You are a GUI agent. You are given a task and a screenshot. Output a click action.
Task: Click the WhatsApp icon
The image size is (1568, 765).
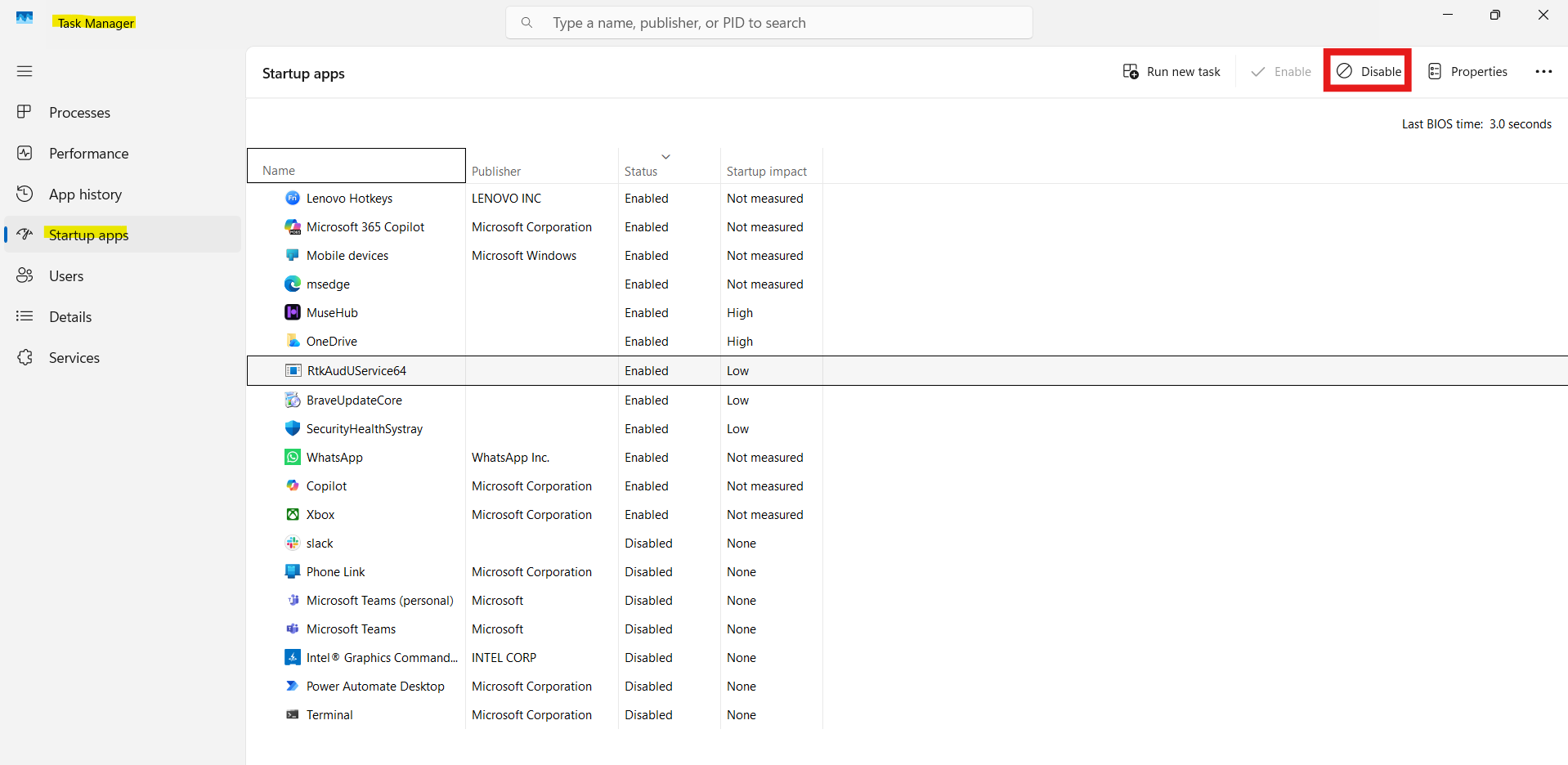pos(292,457)
